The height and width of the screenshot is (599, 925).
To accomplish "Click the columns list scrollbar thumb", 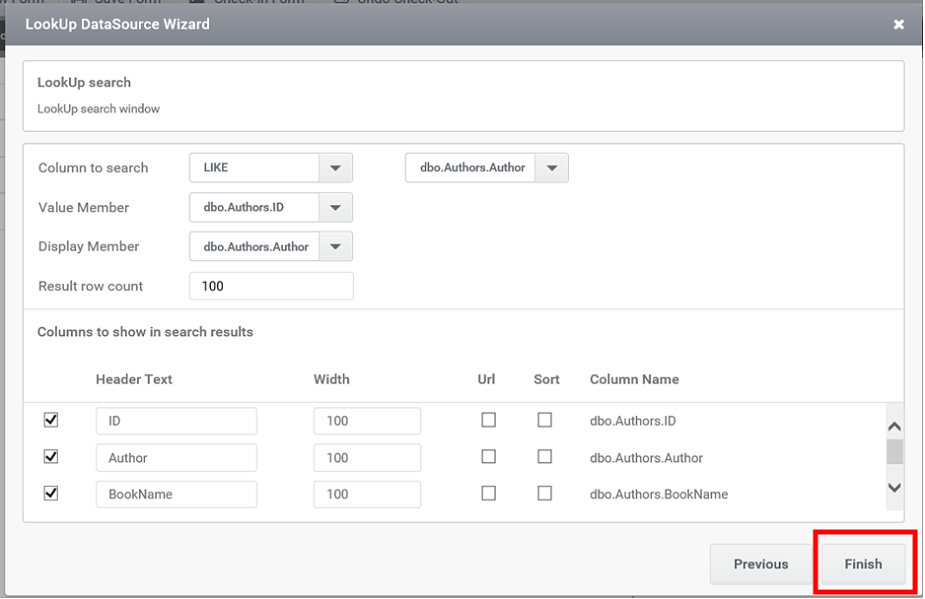I will (894, 452).
